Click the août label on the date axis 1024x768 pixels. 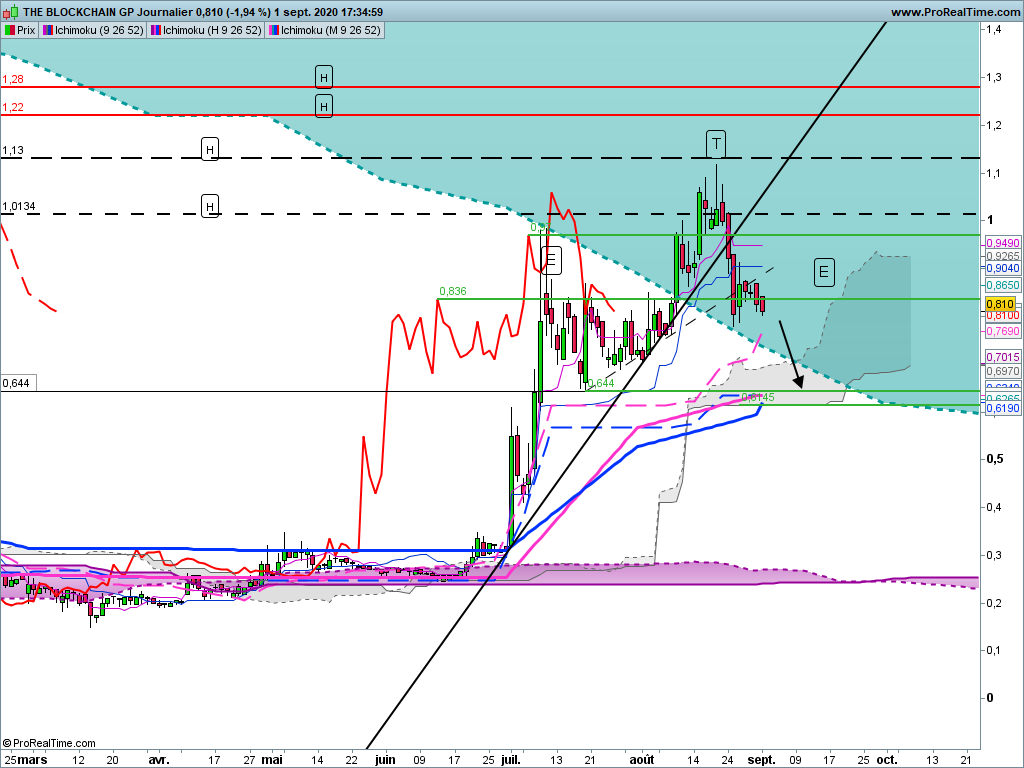tap(642, 760)
